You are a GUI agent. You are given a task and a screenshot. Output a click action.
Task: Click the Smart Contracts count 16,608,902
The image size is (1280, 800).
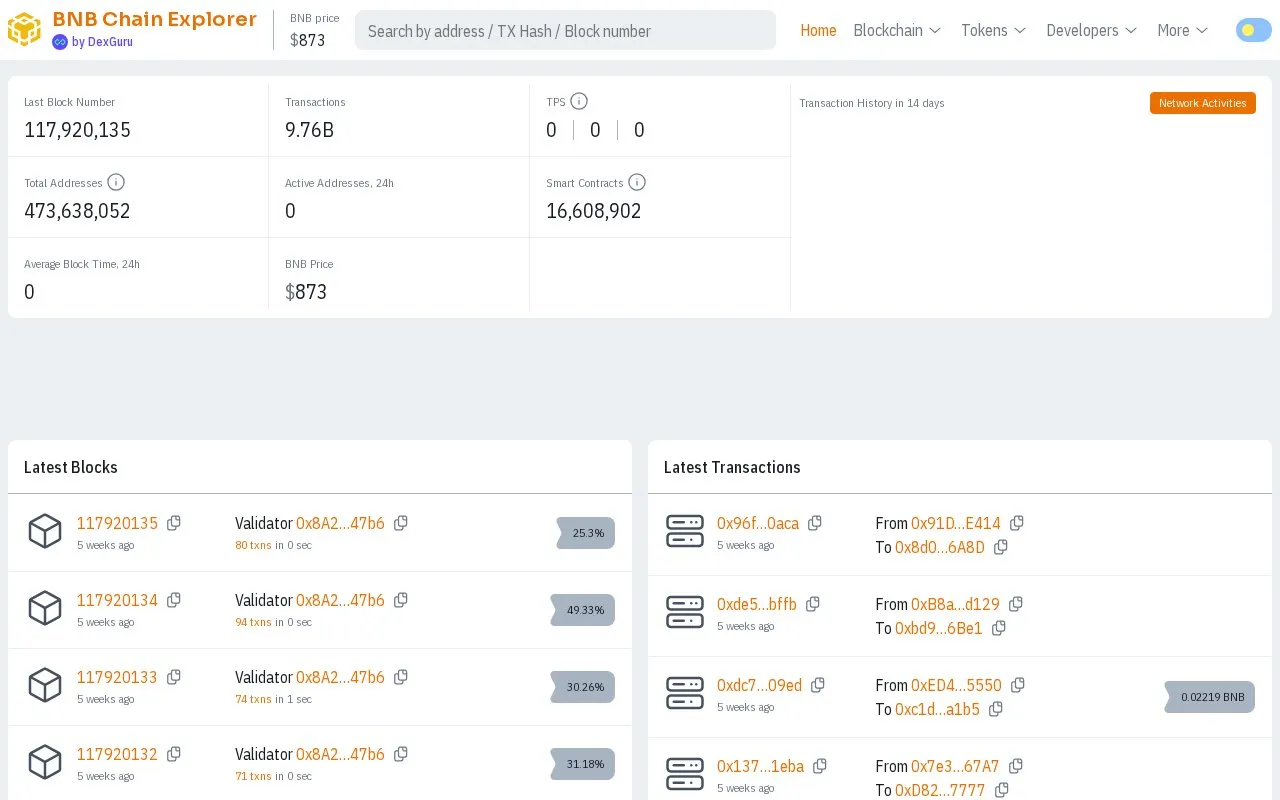click(594, 211)
